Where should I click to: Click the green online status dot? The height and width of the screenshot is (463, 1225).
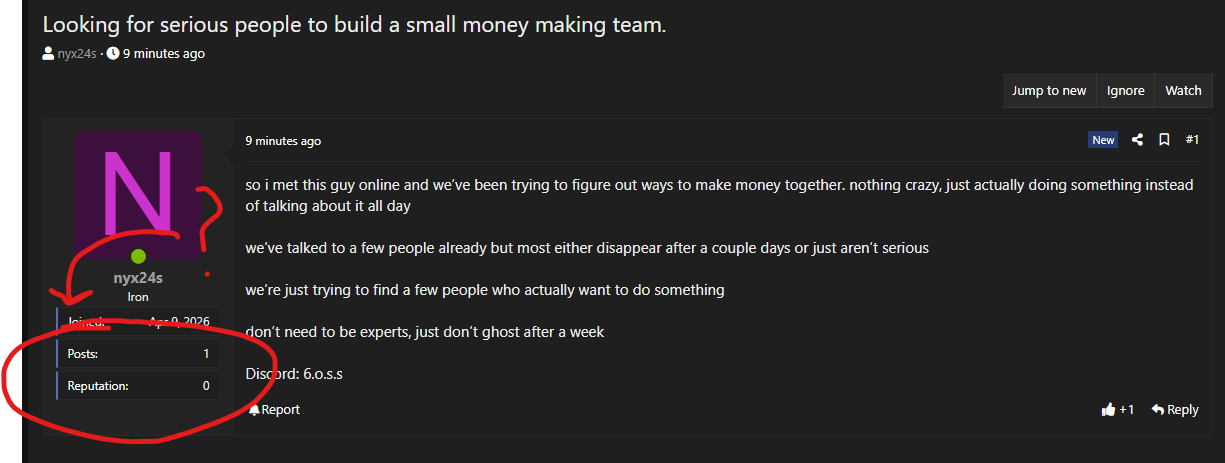coord(138,257)
